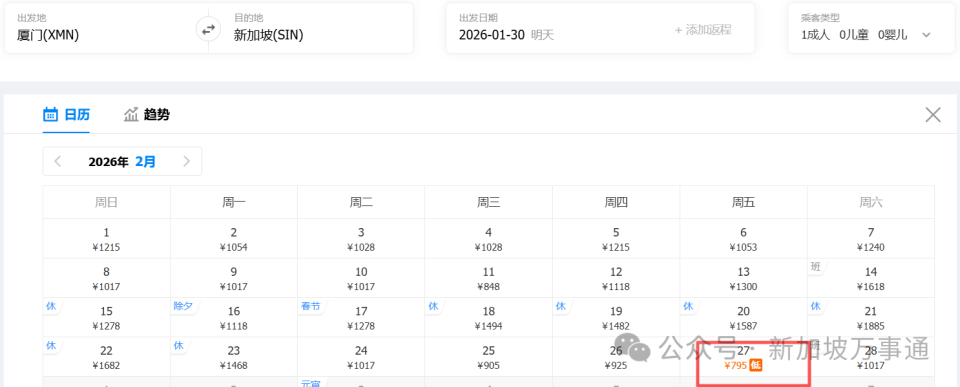
Task: Select 除夕 February 16 priced ¥1118
Action: (x=234, y=317)
